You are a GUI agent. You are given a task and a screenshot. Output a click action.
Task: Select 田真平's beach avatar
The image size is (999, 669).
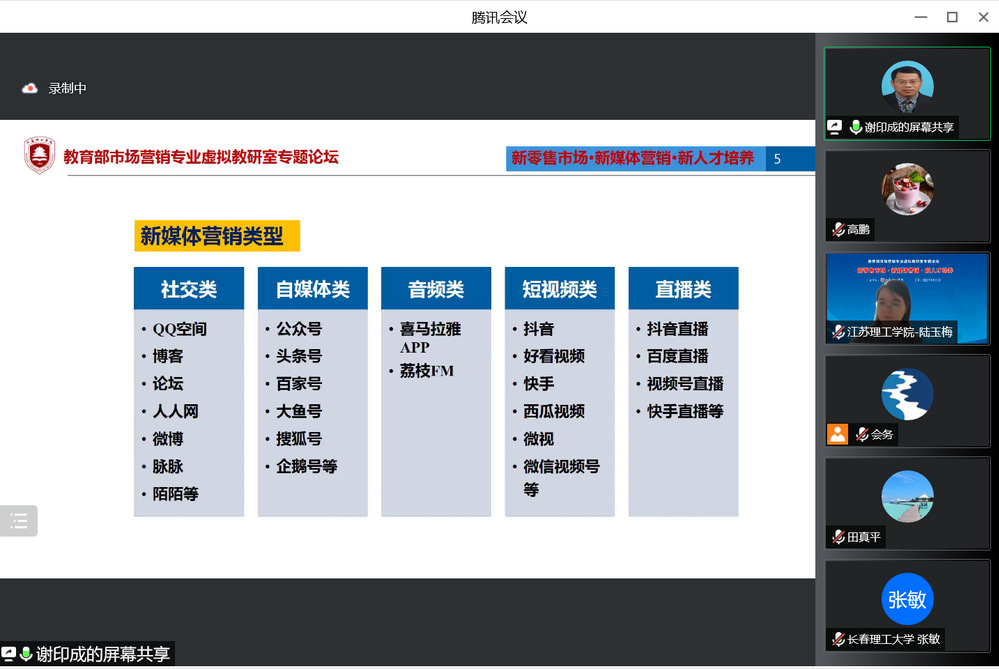[907, 497]
